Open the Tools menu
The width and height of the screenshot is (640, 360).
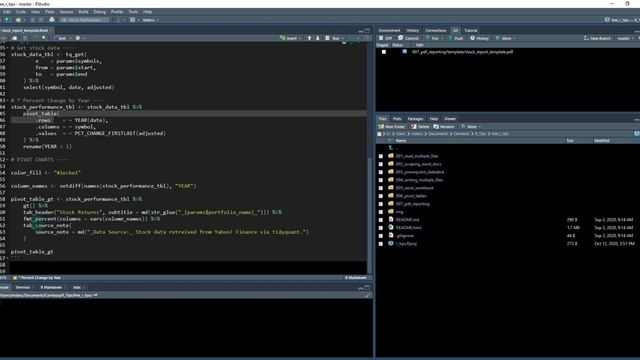click(133, 12)
